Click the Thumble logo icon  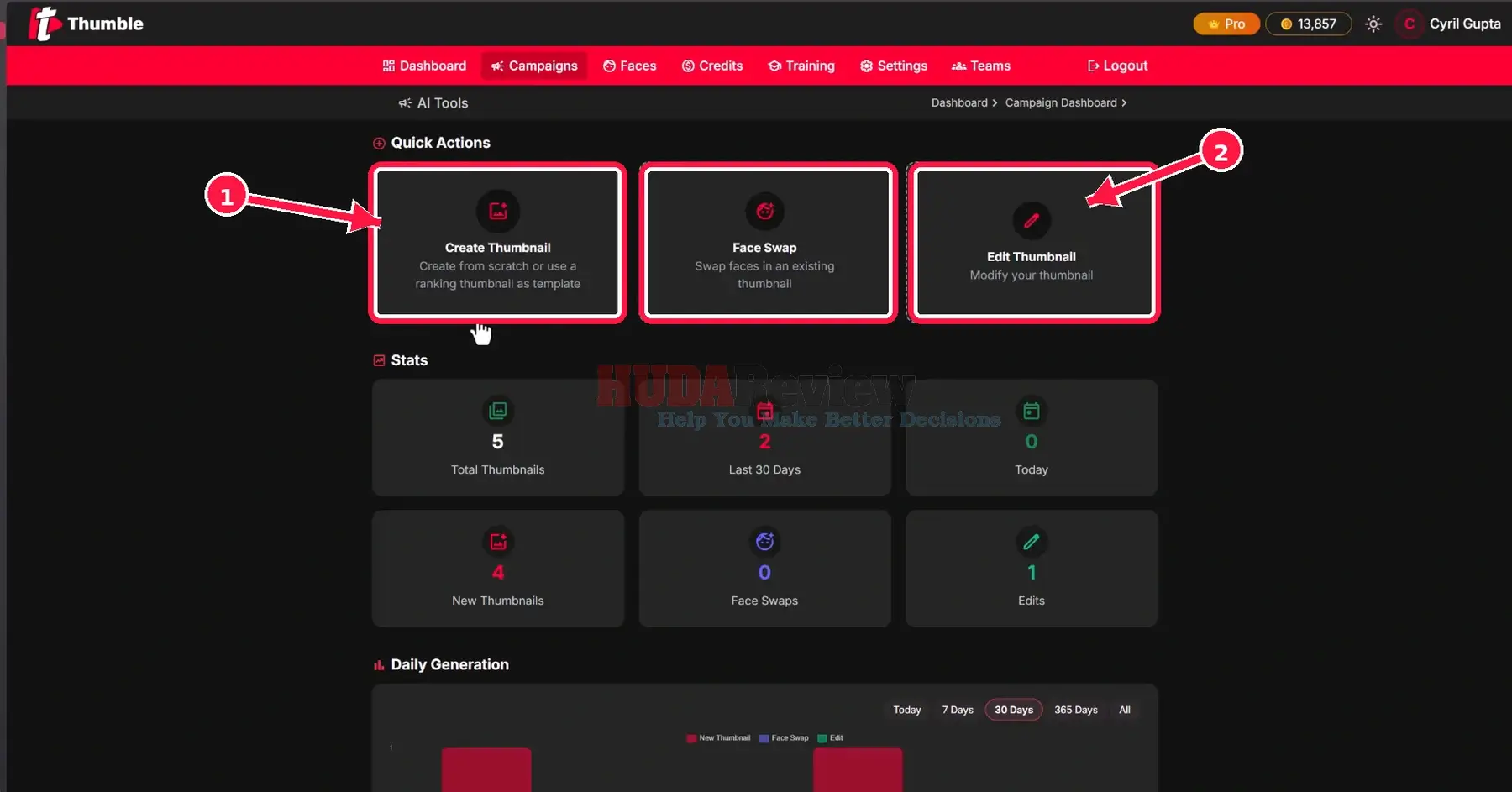click(45, 24)
